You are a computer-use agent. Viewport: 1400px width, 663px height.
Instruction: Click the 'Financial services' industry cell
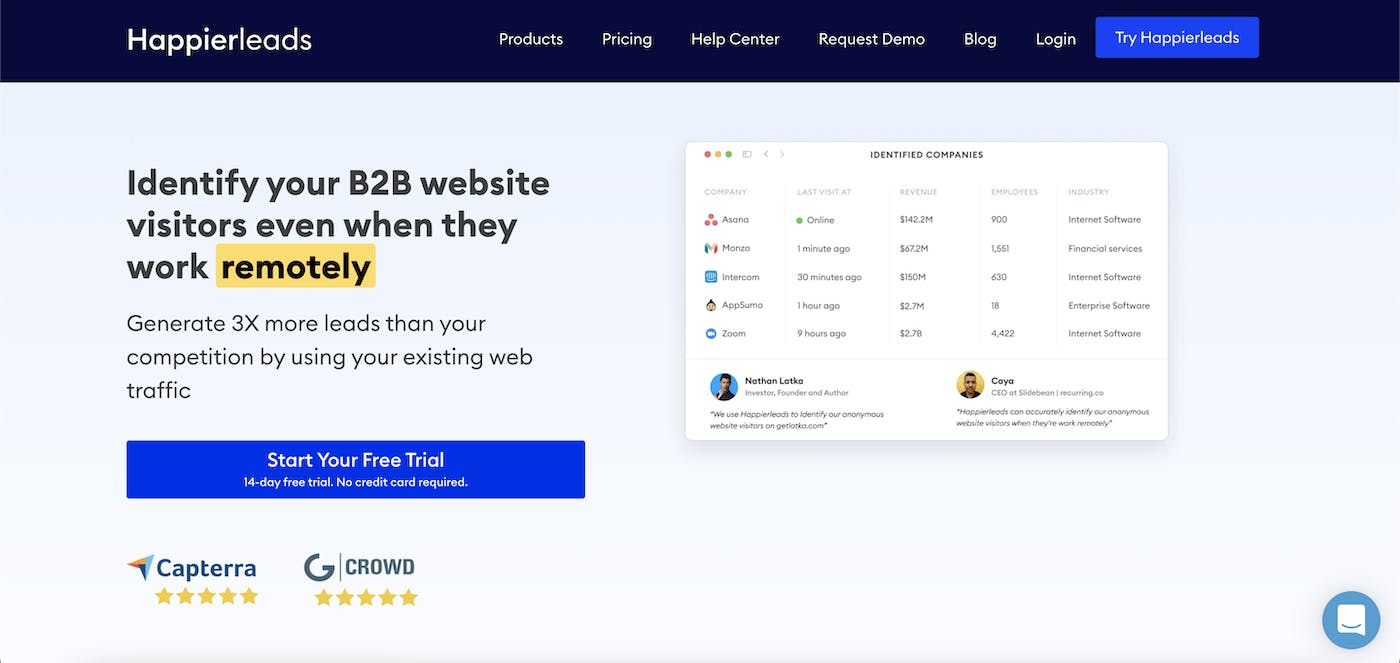click(x=1105, y=248)
